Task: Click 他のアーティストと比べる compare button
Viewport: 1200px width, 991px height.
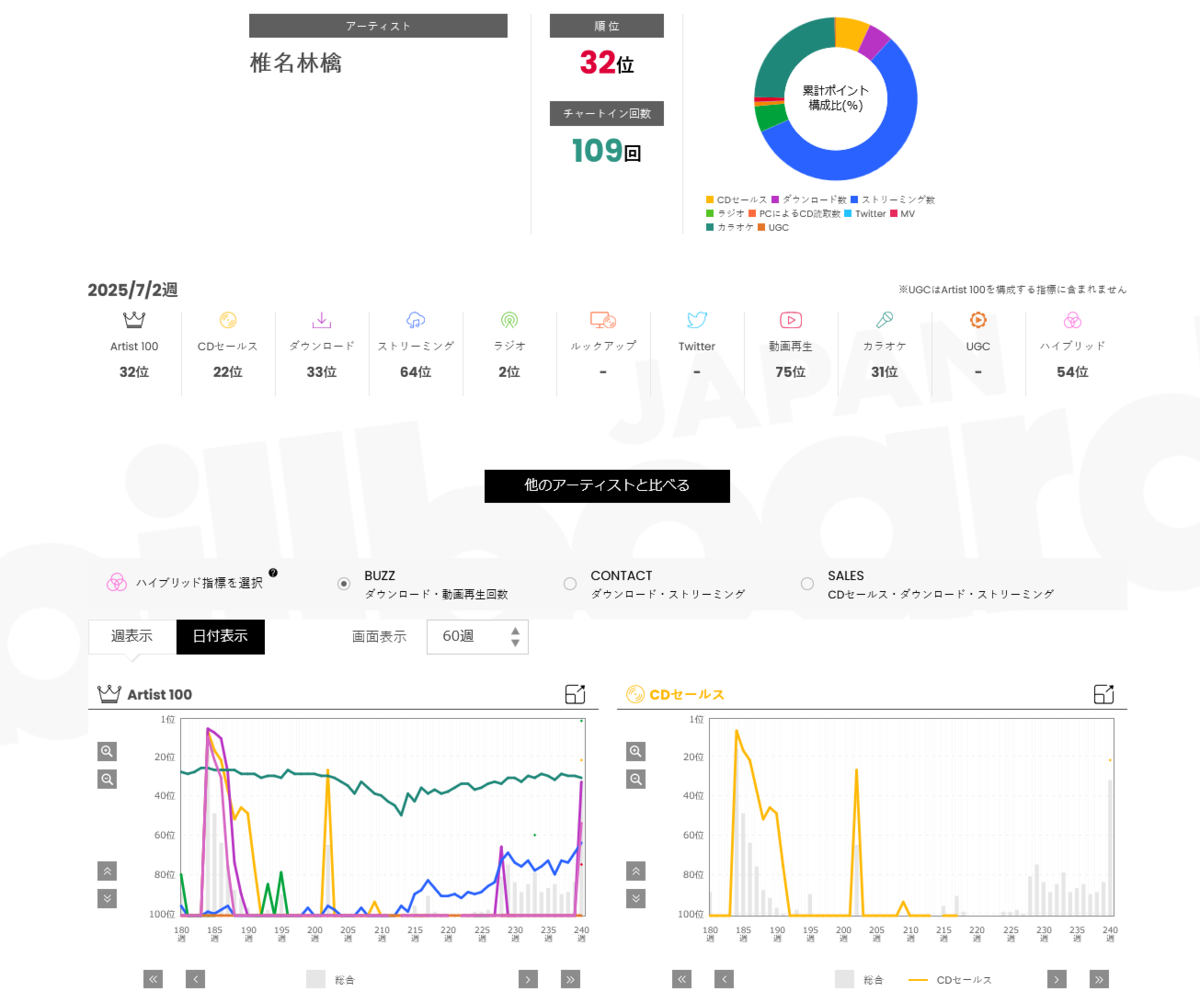Action: tap(607, 485)
